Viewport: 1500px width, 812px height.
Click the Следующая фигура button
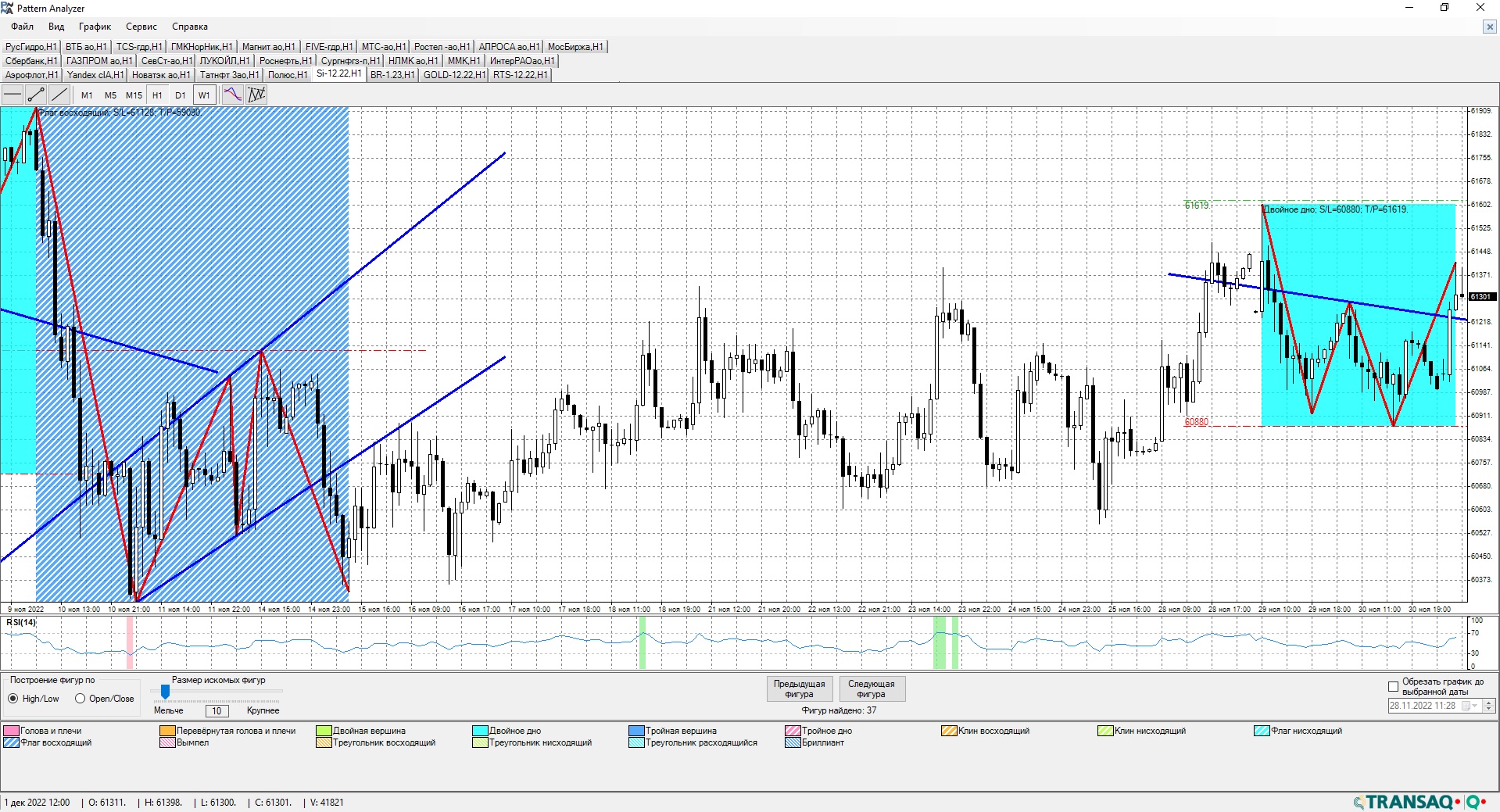coord(872,689)
